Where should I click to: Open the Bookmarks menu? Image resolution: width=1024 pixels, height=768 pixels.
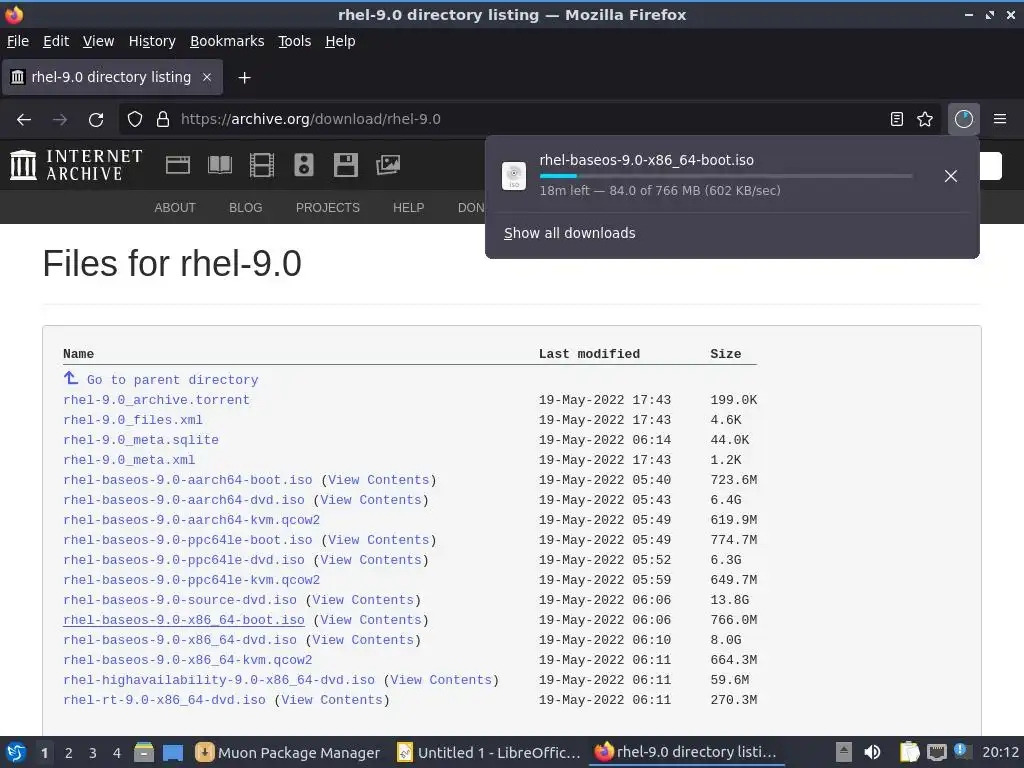[227, 41]
